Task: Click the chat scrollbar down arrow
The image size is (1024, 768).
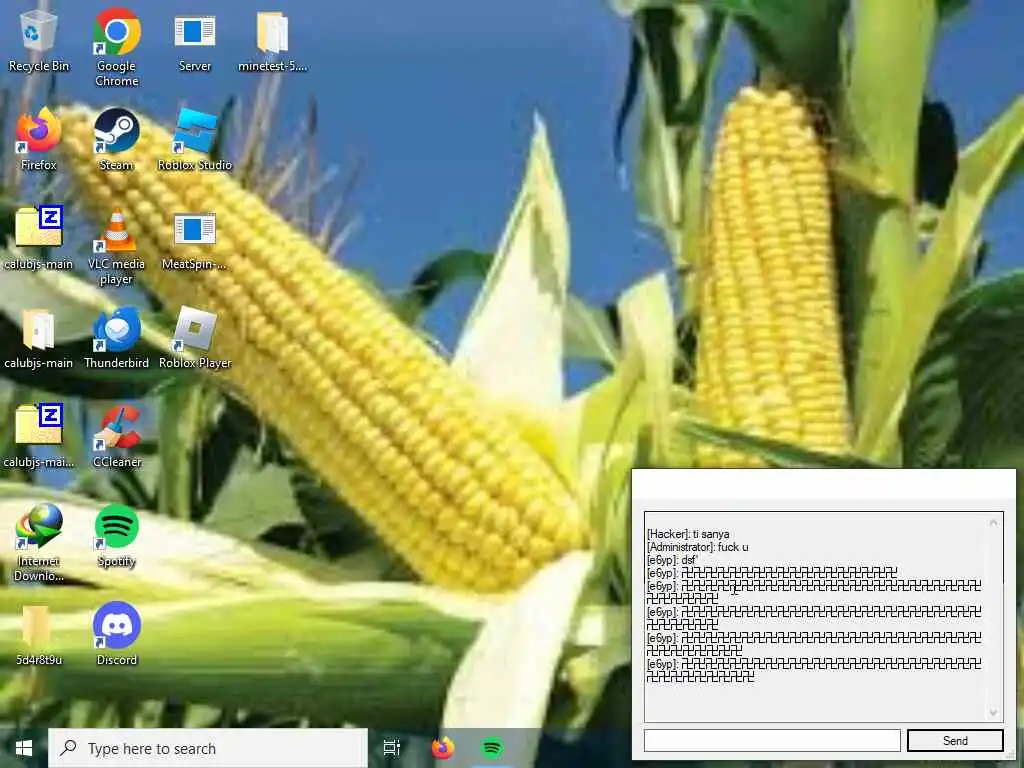Action: [x=993, y=712]
